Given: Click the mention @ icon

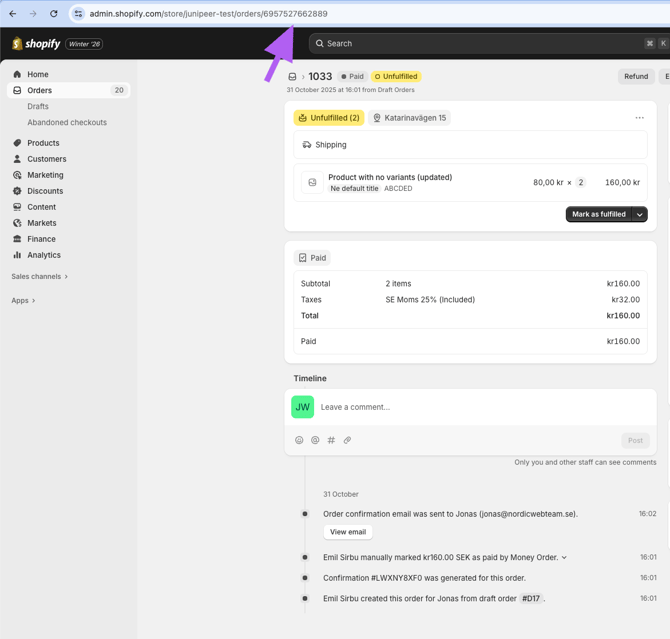Looking at the screenshot, I should 315,440.
